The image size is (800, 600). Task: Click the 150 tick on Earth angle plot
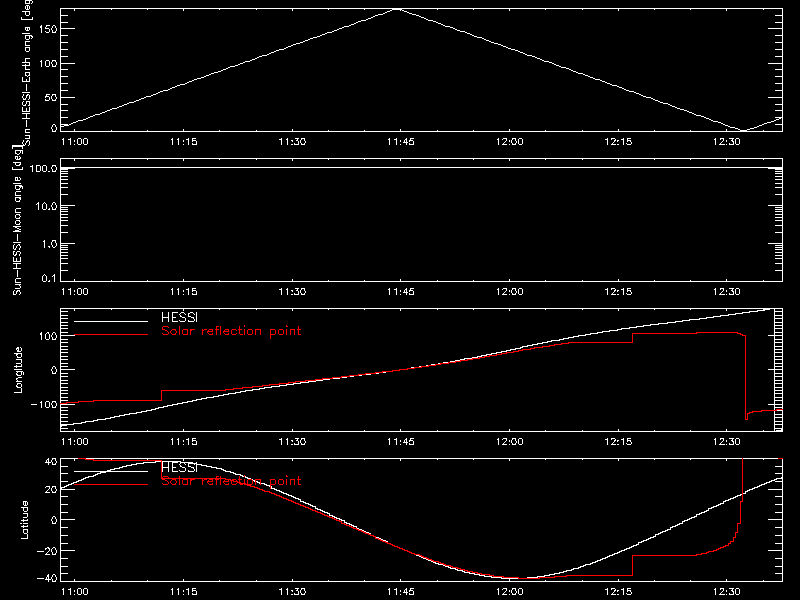(x=47, y=29)
